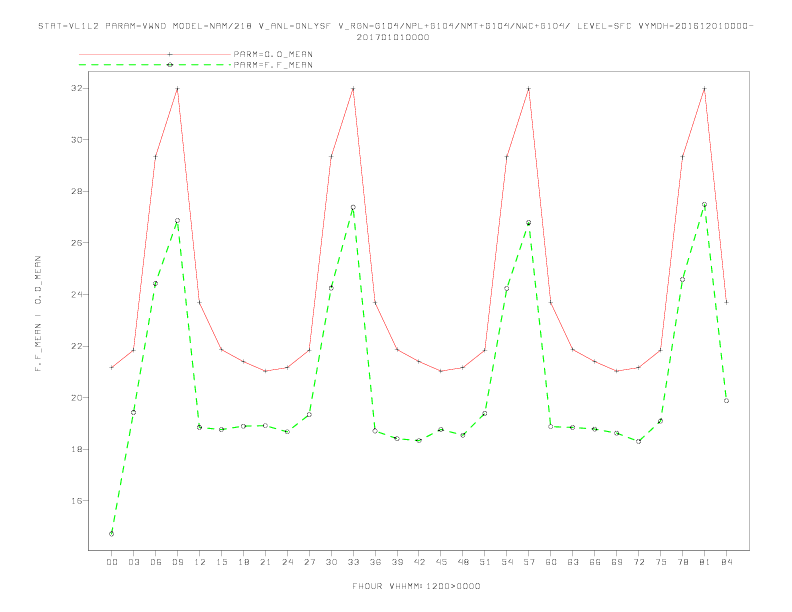Click x-axis tick label 60
Viewport: 792px width, 612px height.
[551, 562]
